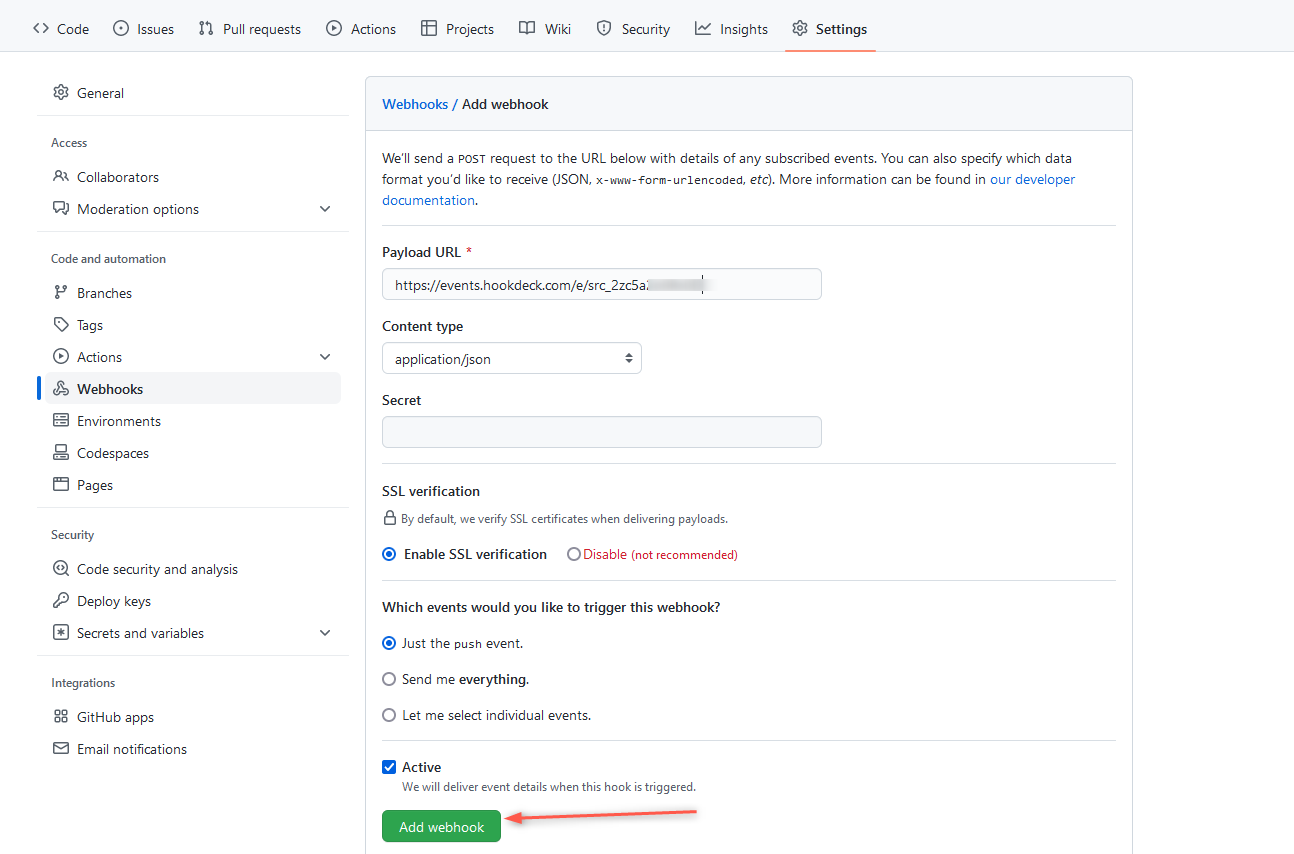Open the Branches settings icon
Image resolution: width=1294 pixels, height=854 pixels.
pos(62,292)
